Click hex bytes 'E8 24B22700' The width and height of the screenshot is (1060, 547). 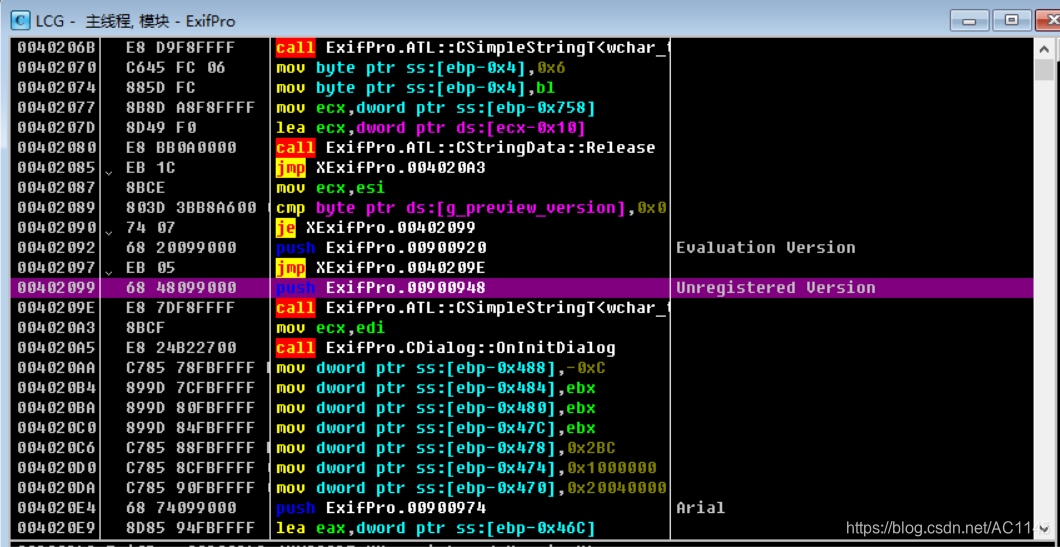click(180, 348)
